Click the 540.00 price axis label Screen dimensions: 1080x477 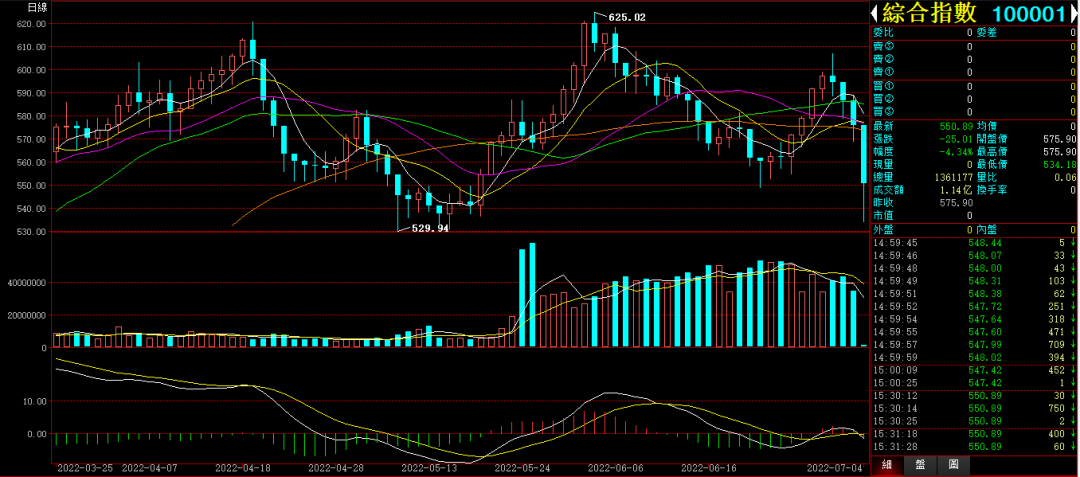pos(32,209)
